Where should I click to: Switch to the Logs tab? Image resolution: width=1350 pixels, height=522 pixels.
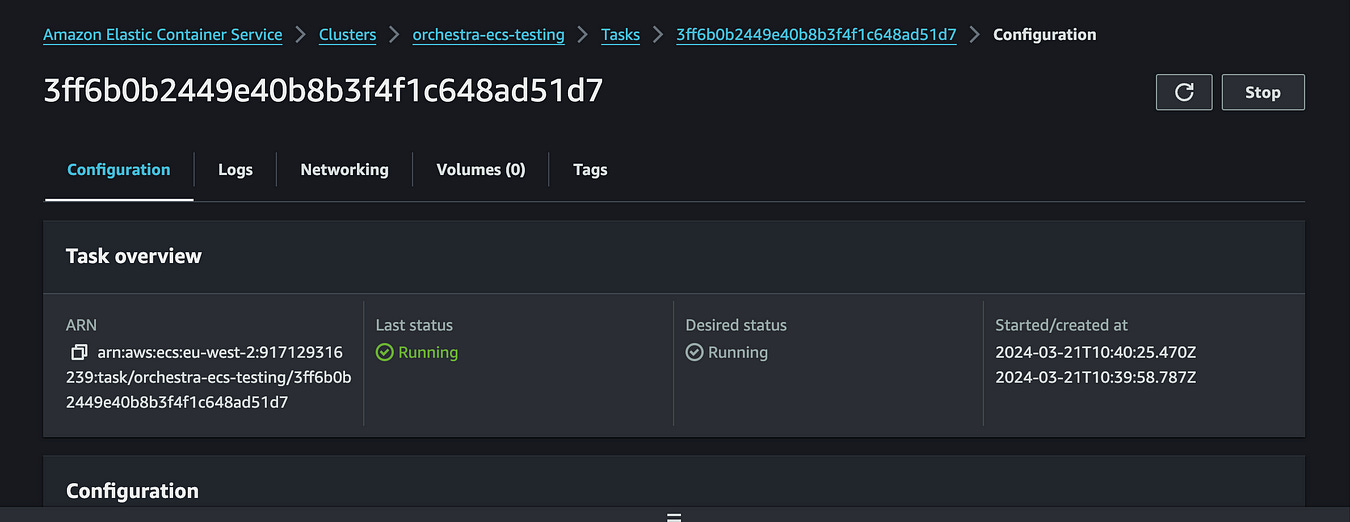click(x=235, y=170)
